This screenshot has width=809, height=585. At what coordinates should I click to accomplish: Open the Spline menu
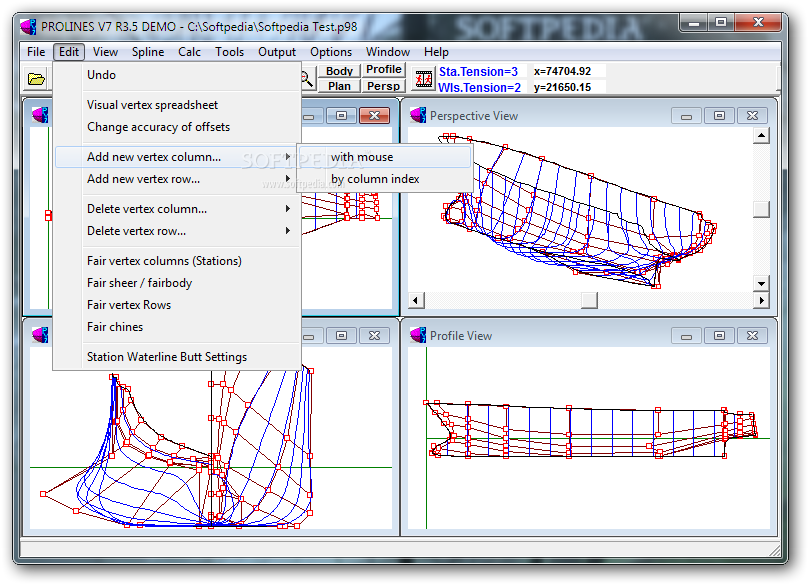tap(148, 52)
